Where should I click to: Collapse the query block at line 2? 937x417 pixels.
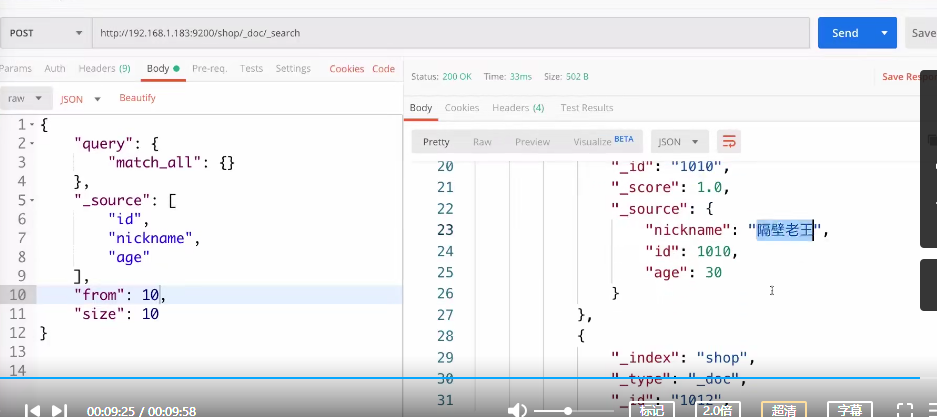click(32, 144)
